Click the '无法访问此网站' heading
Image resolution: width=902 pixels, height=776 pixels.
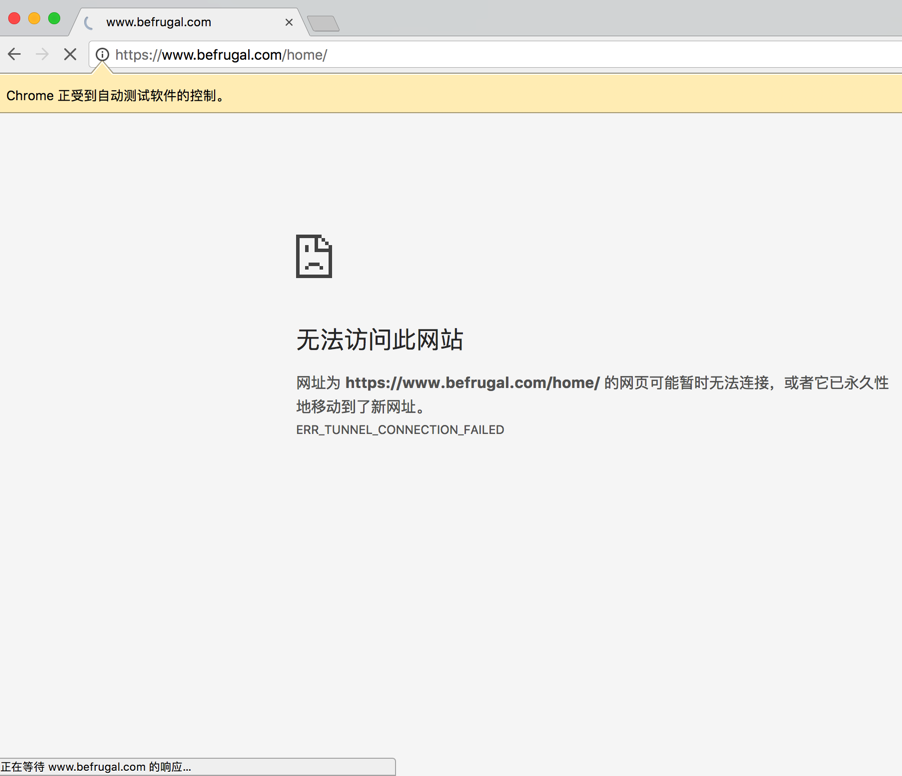click(x=380, y=339)
